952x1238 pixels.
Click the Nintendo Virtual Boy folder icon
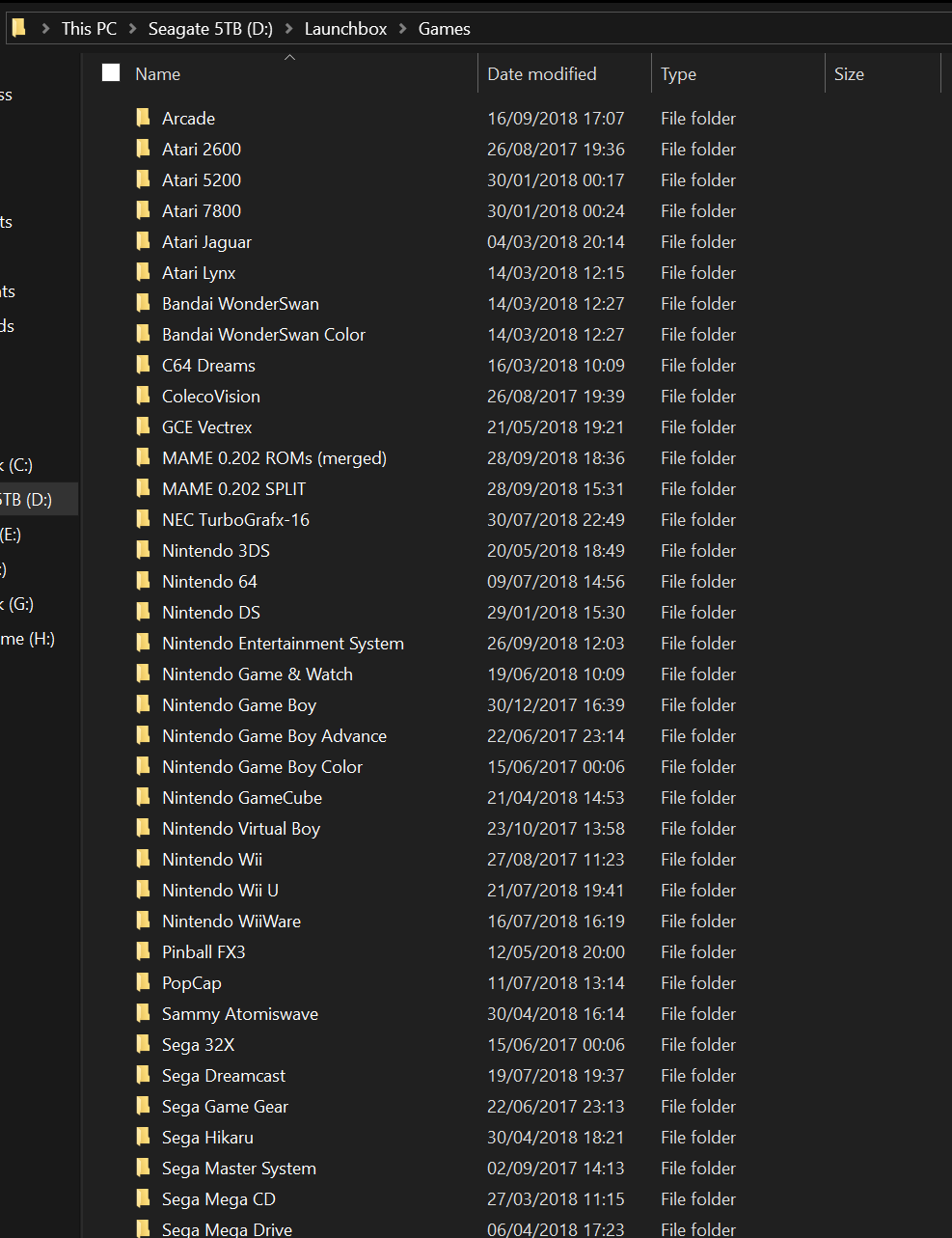point(143,828)
